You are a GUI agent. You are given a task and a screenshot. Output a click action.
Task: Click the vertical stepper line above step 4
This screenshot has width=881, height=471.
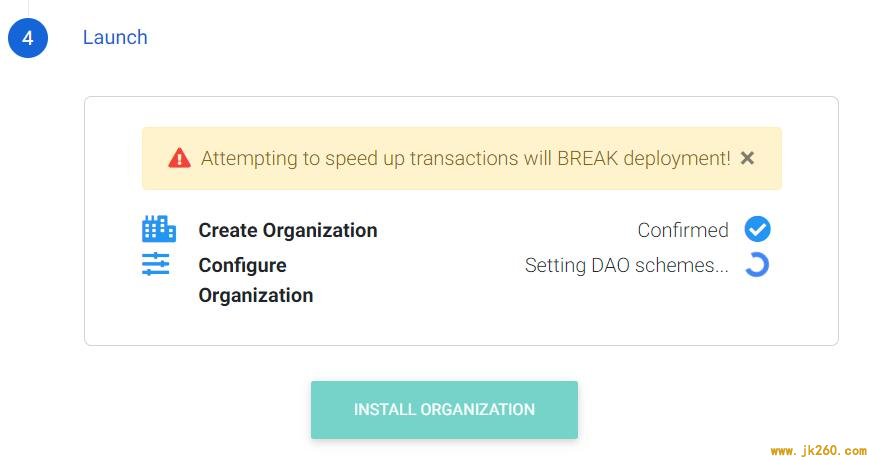click(28, 8)
